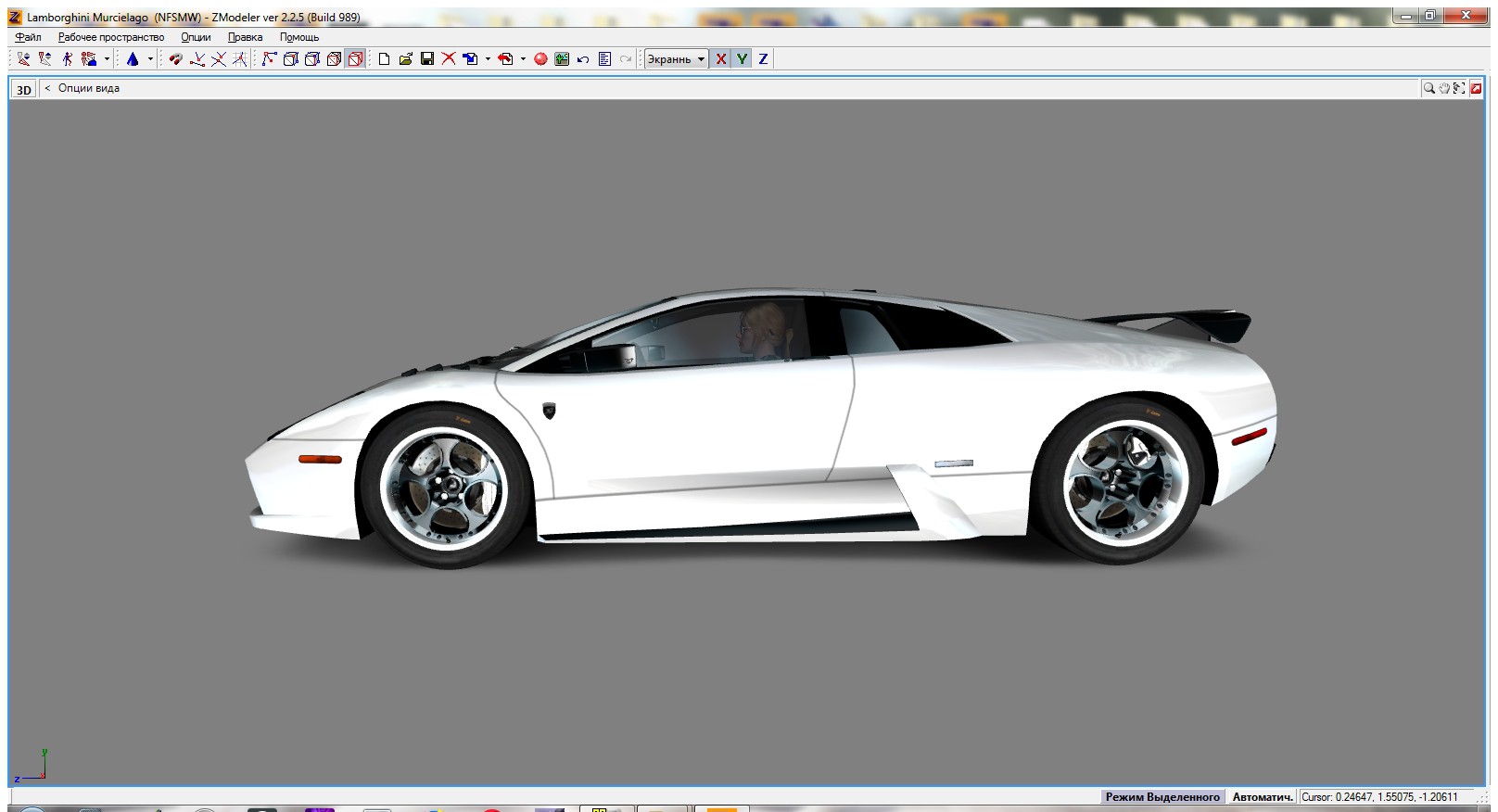
Task: Click the Save floppy disk icon
Action: 427,59
